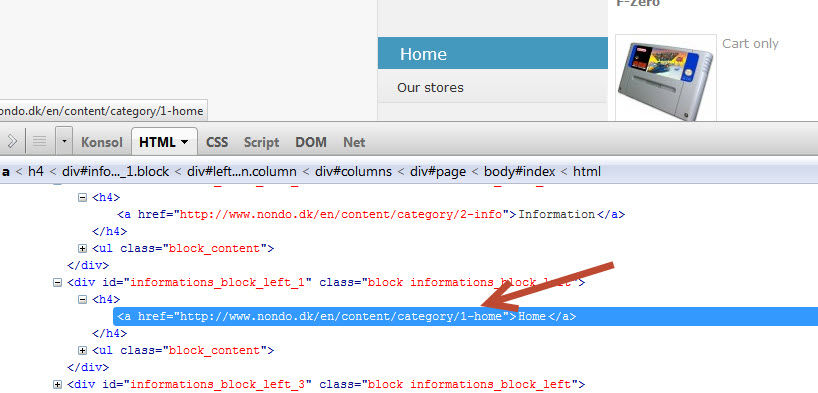
Task: Collapse the h4 node containing Information link
Action: [x=82, y=198]
